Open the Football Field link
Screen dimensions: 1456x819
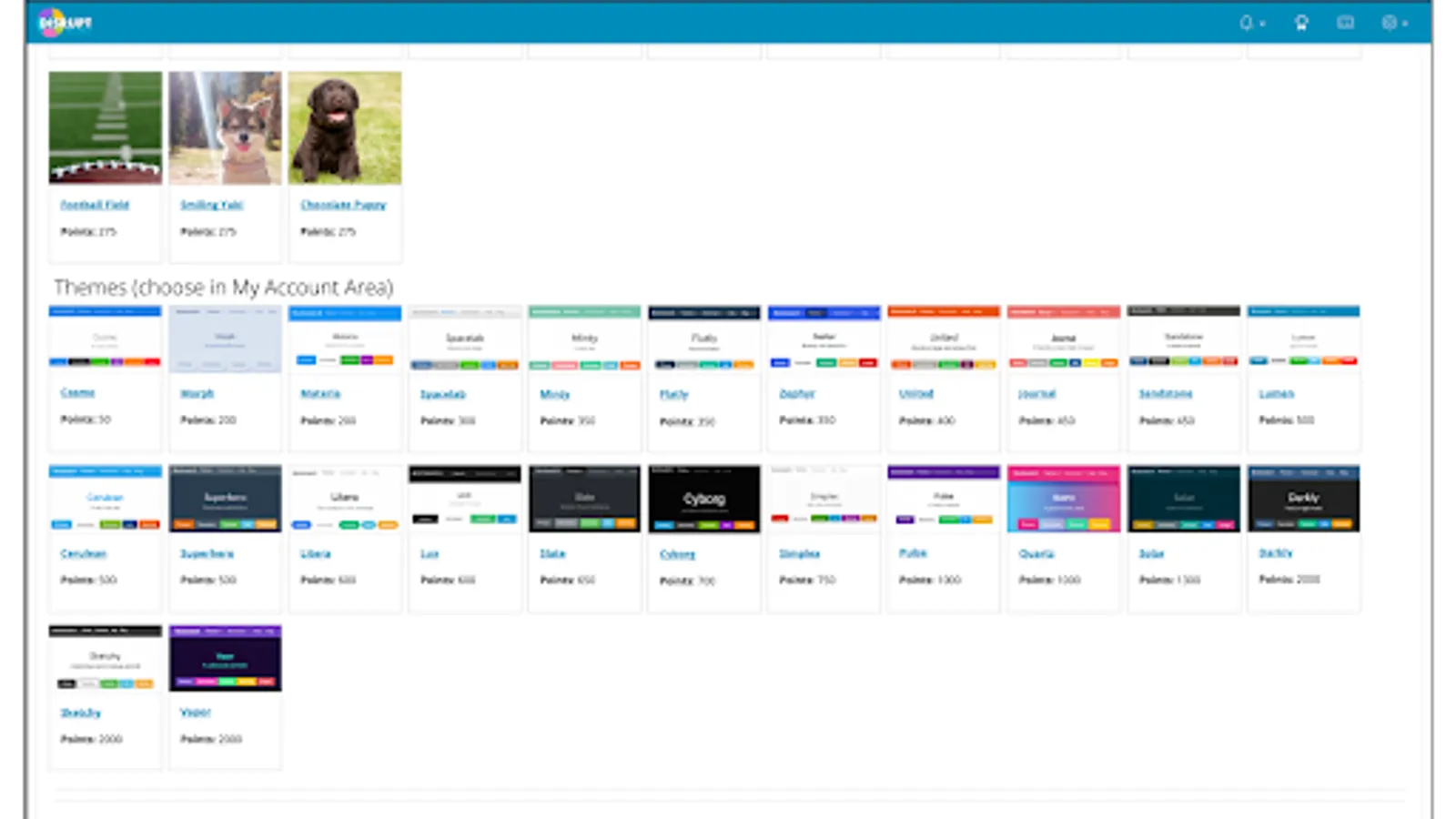95,205
